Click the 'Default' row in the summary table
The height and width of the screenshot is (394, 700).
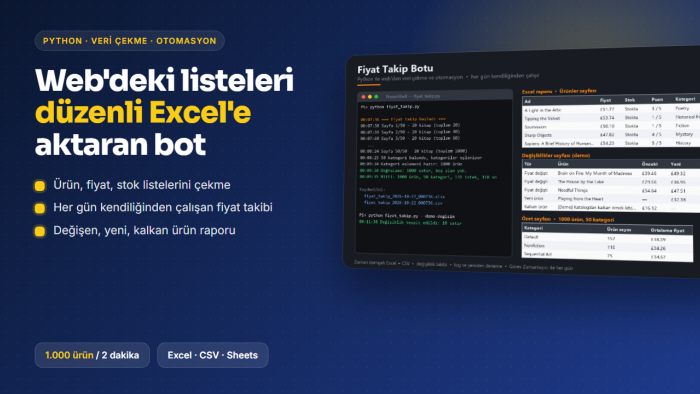(x=607, y=238)
